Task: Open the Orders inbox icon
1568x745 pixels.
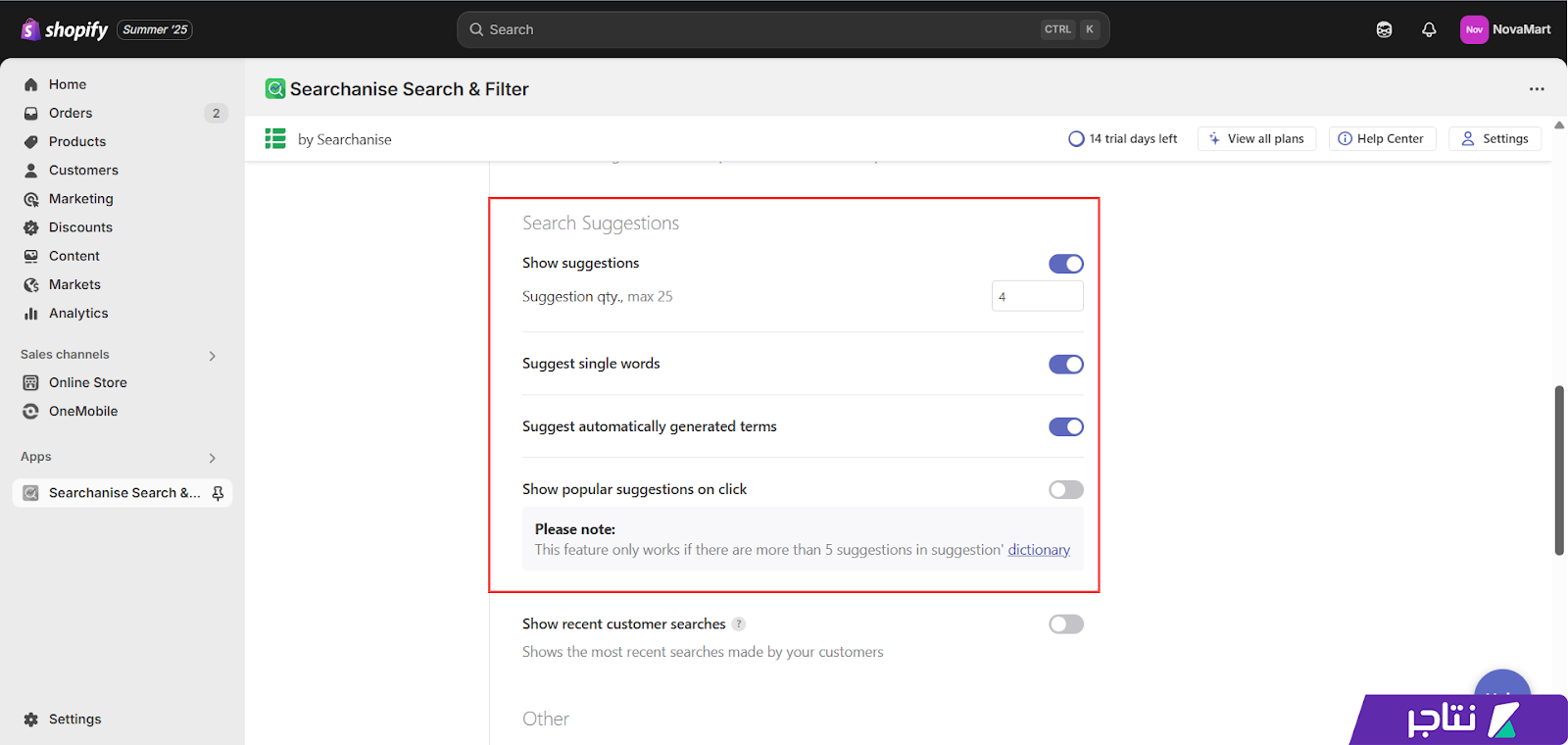Action: 31,113
